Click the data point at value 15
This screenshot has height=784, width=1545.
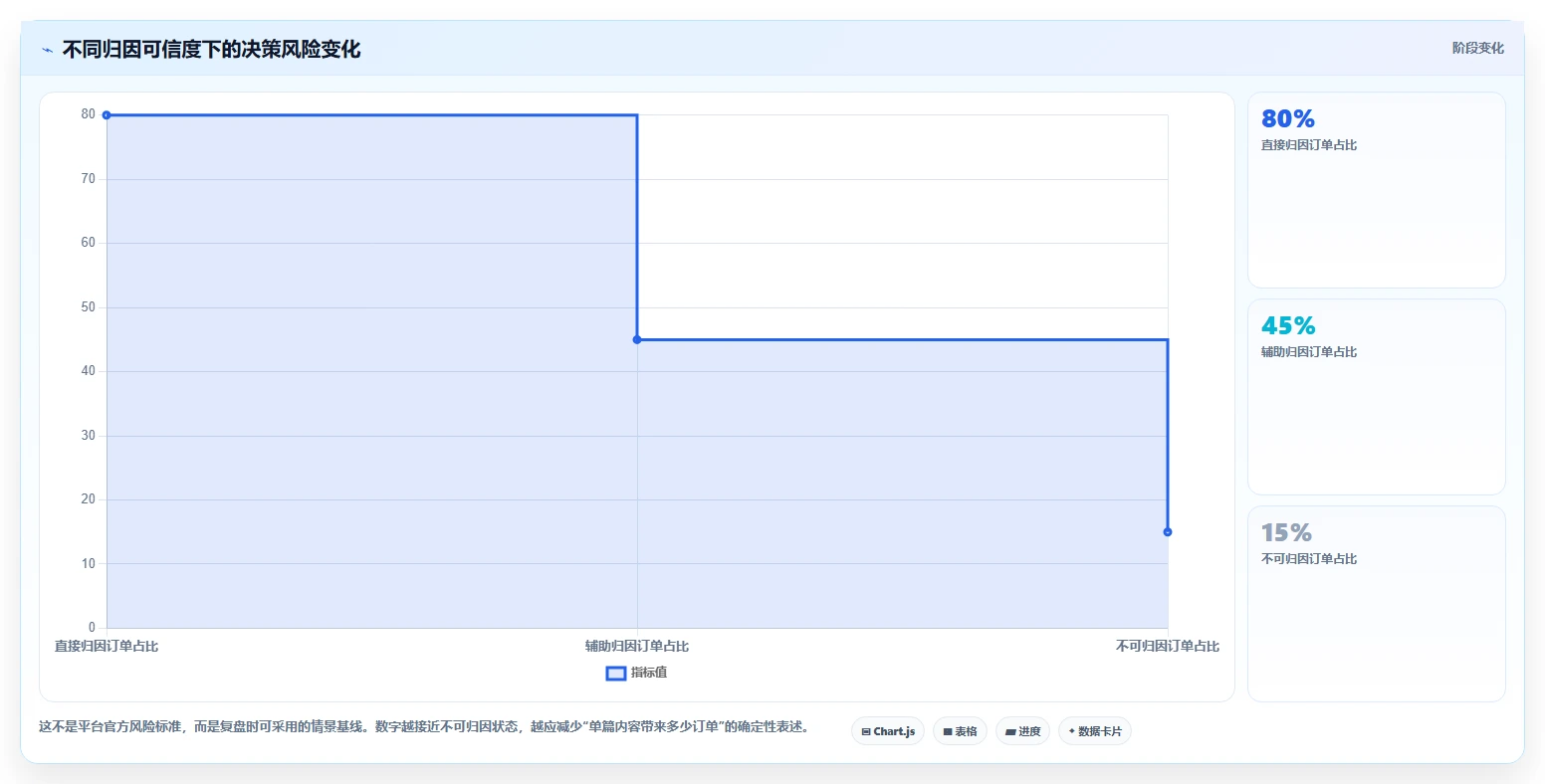point(1168,532)
